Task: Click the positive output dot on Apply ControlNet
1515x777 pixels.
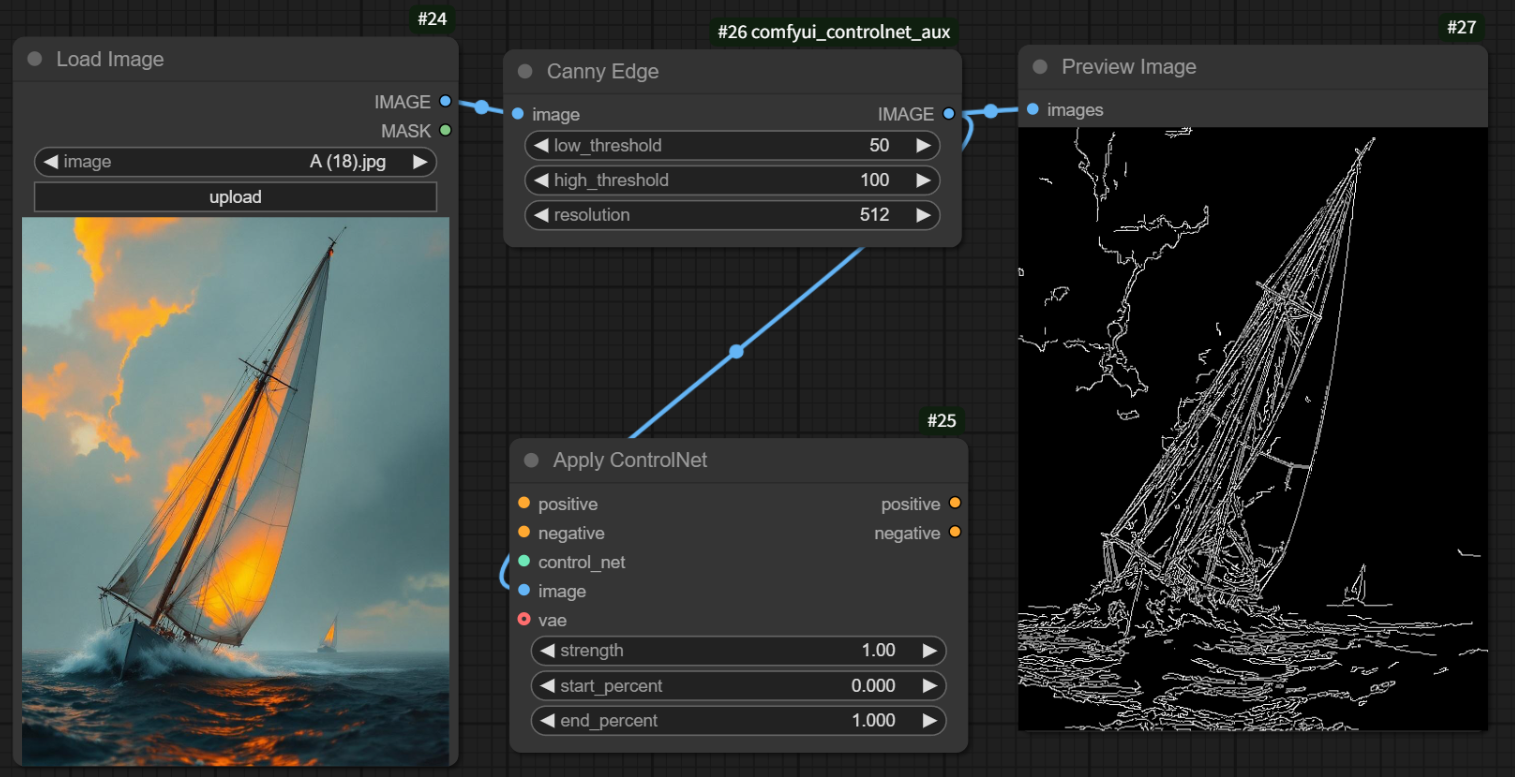Action: pyautogui.click(x=955, y=503)
